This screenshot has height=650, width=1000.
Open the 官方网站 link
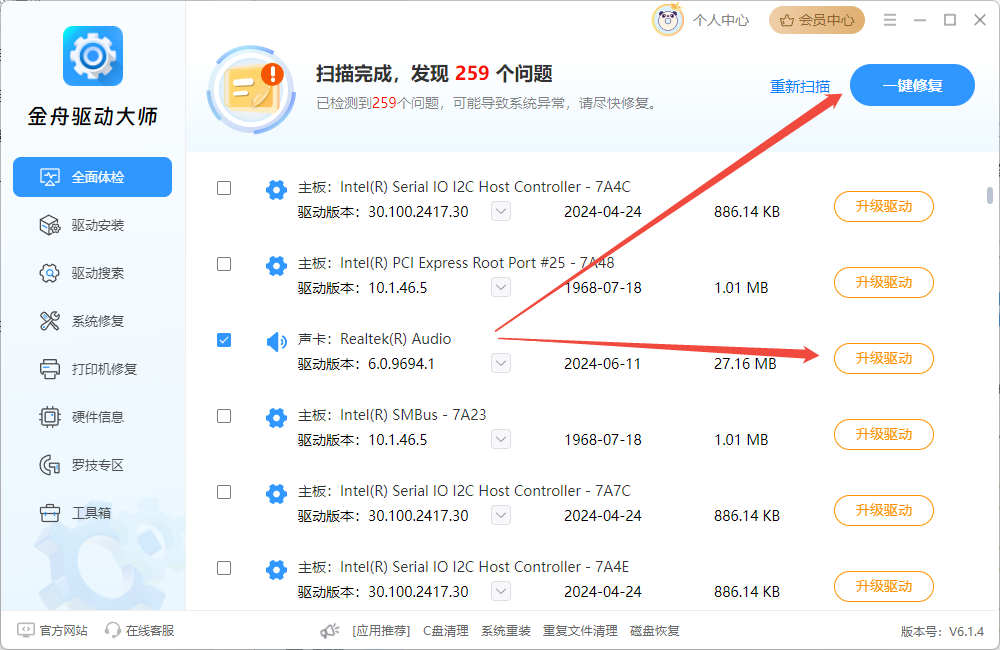(52, 630)
